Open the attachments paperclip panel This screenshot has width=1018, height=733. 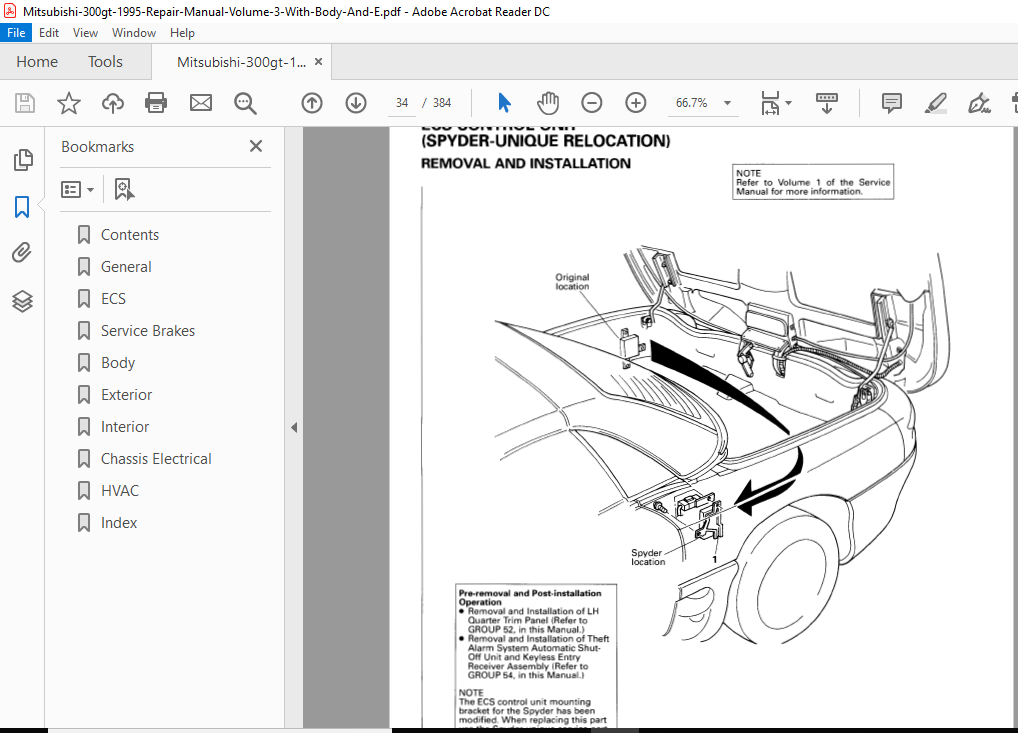click(22, 253)
